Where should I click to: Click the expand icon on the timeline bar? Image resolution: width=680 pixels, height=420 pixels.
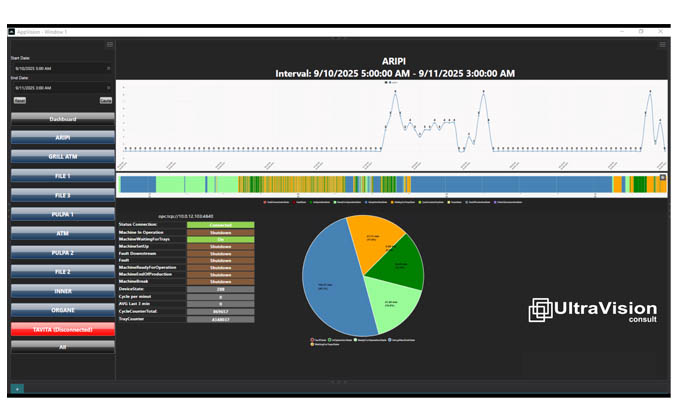click(661, 178)
